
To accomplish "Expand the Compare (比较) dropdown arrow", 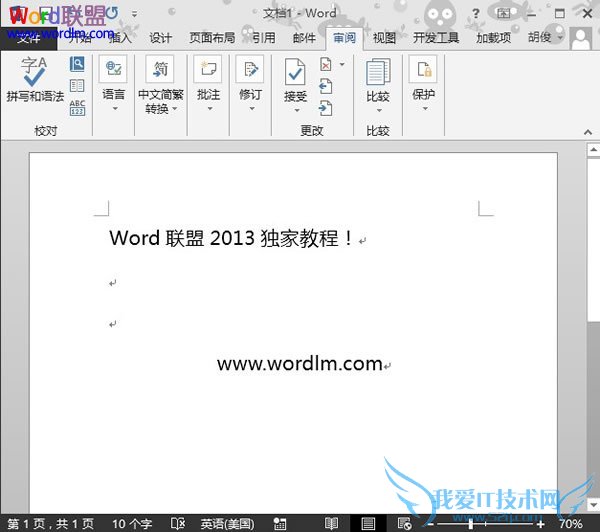I will point(379,111).
